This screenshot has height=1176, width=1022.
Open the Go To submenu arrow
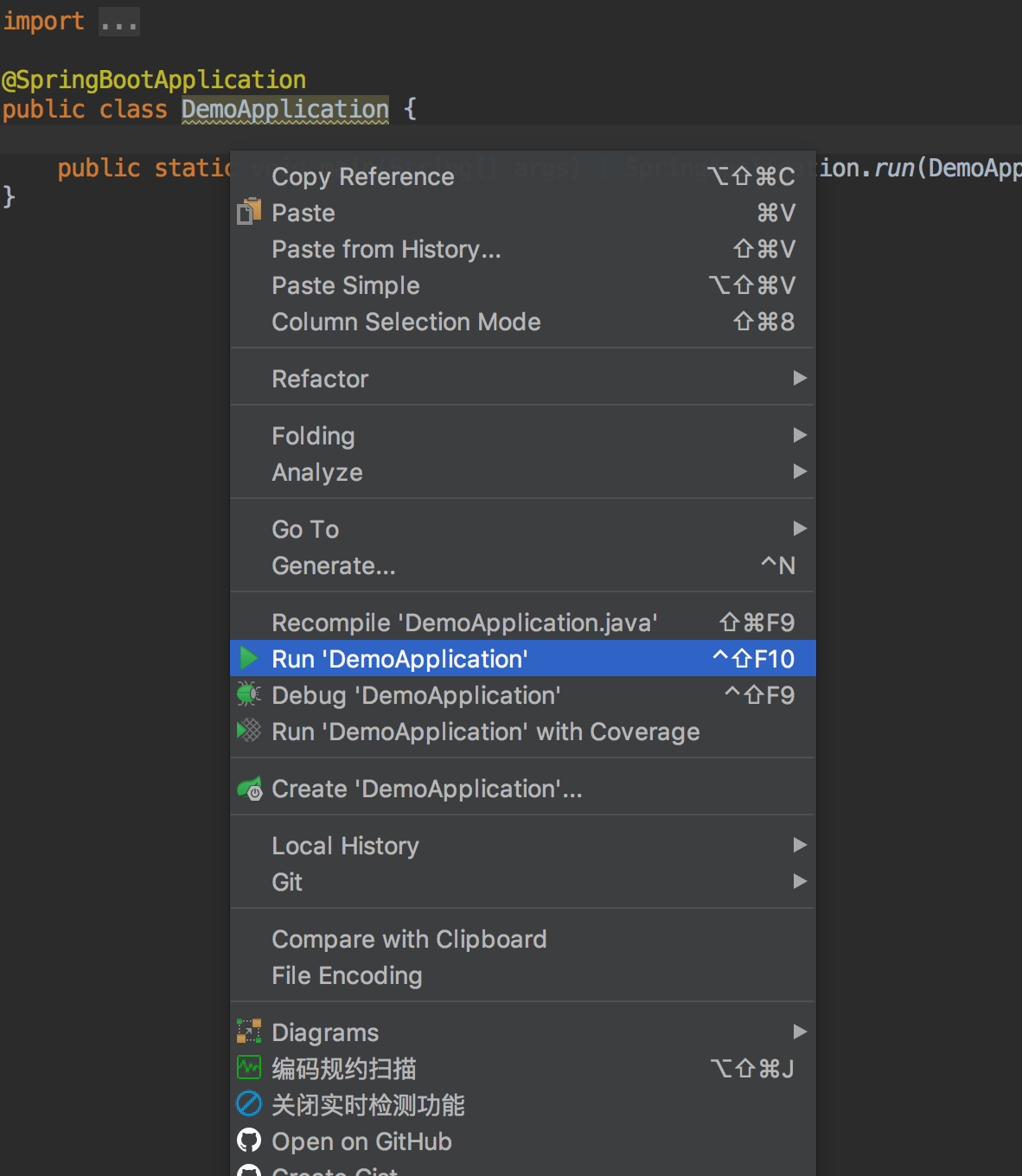(x=800, y=528)
